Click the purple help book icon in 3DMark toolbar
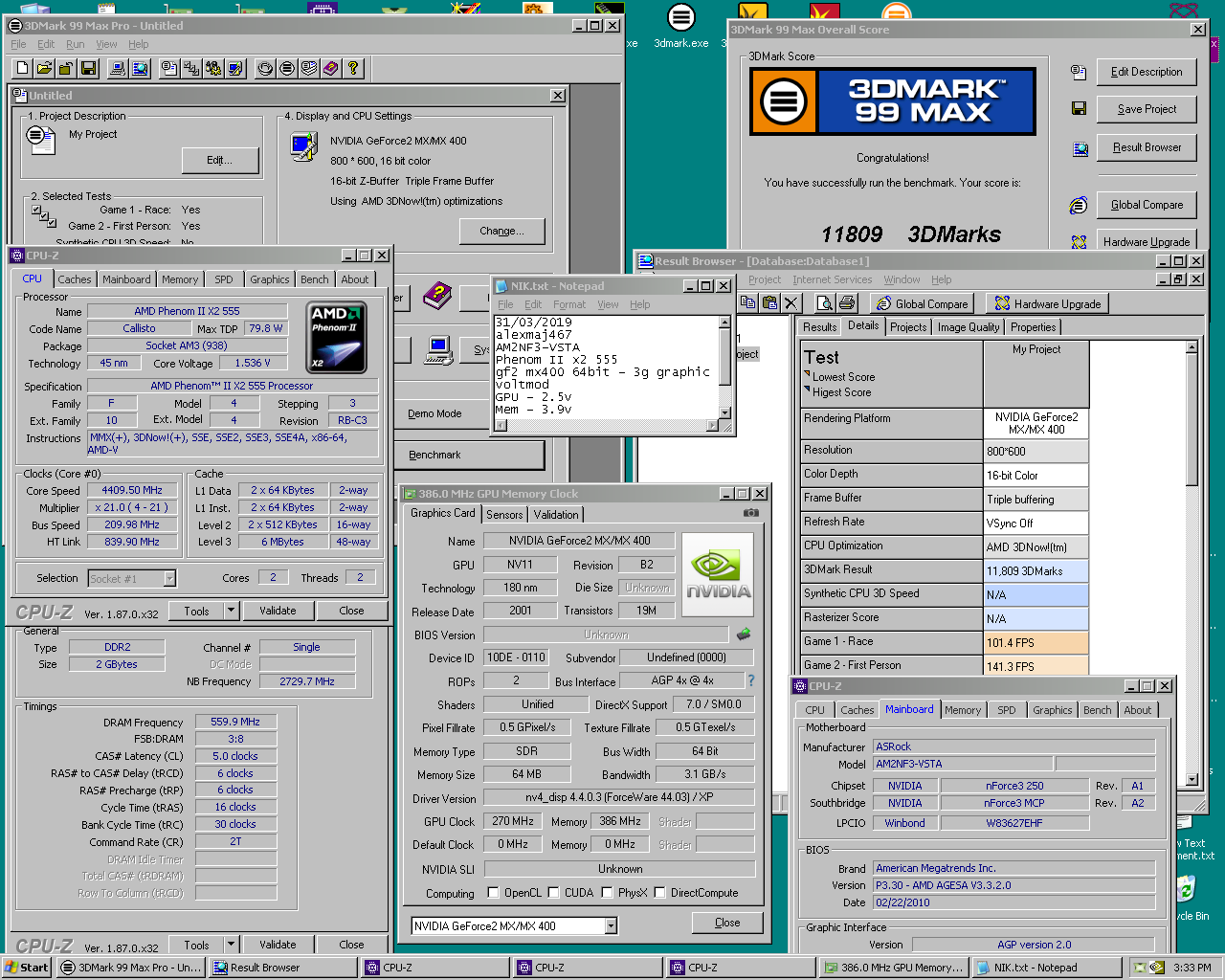This screenshot has width=1225, height=980. (x=331, y=68)
